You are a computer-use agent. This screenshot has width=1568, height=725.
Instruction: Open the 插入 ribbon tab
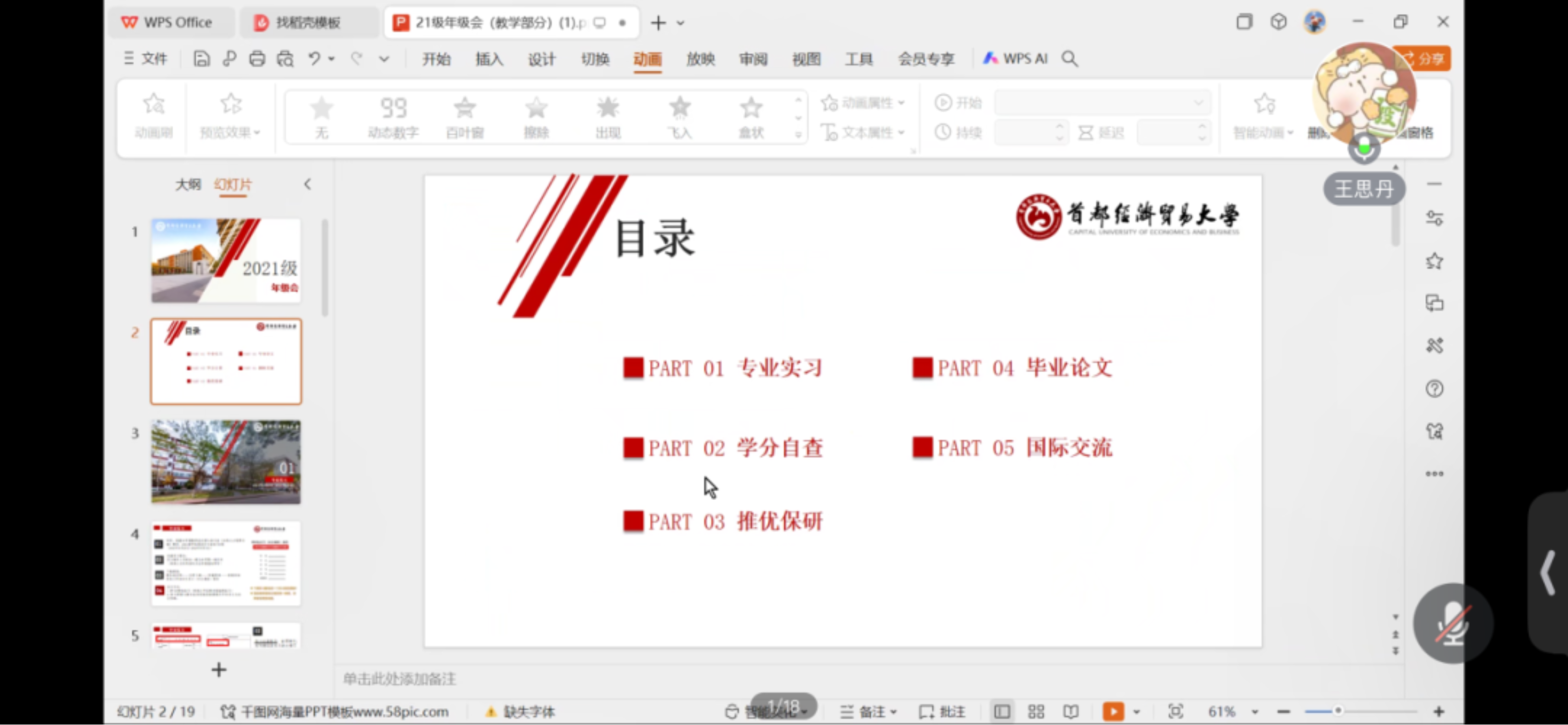(x=489, y=59)
